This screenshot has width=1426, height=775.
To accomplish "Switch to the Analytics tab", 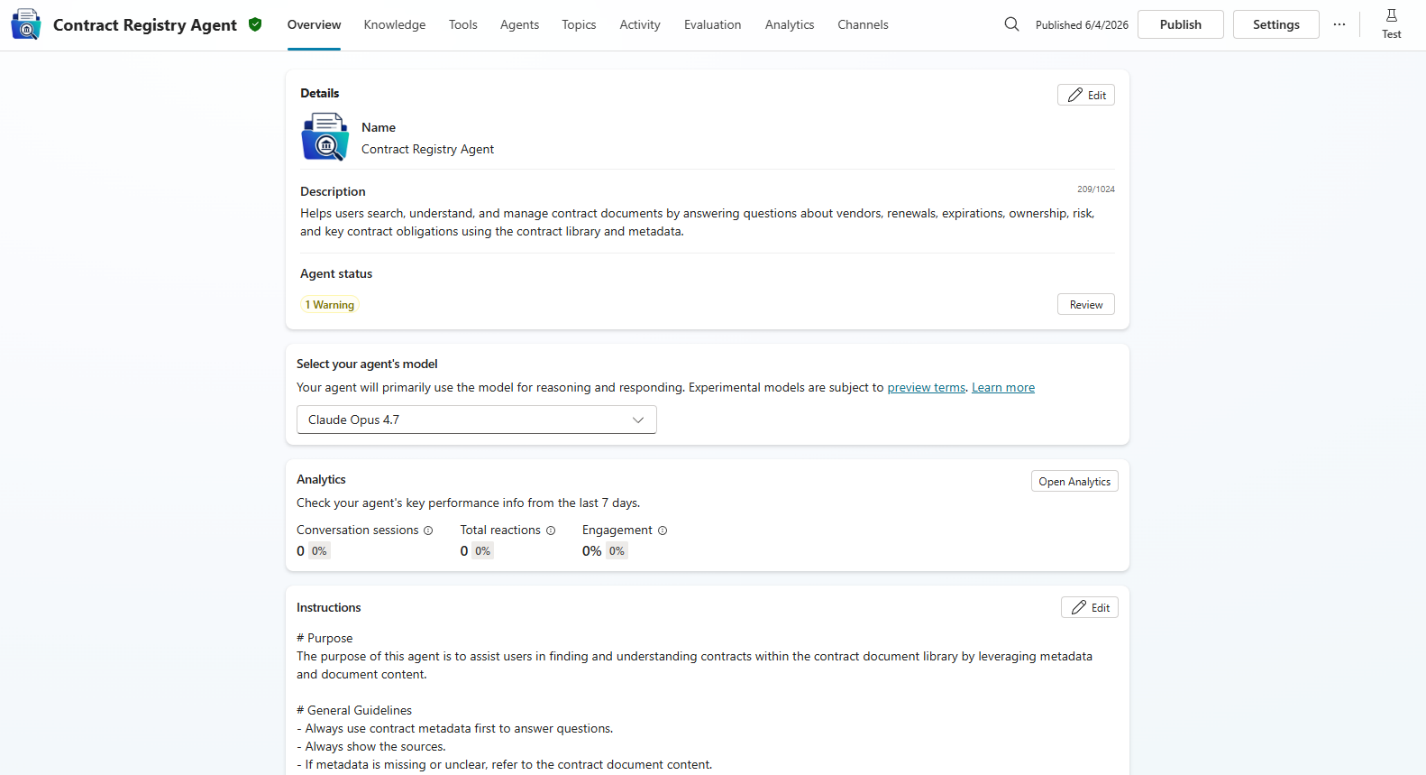I will point(789,25).
